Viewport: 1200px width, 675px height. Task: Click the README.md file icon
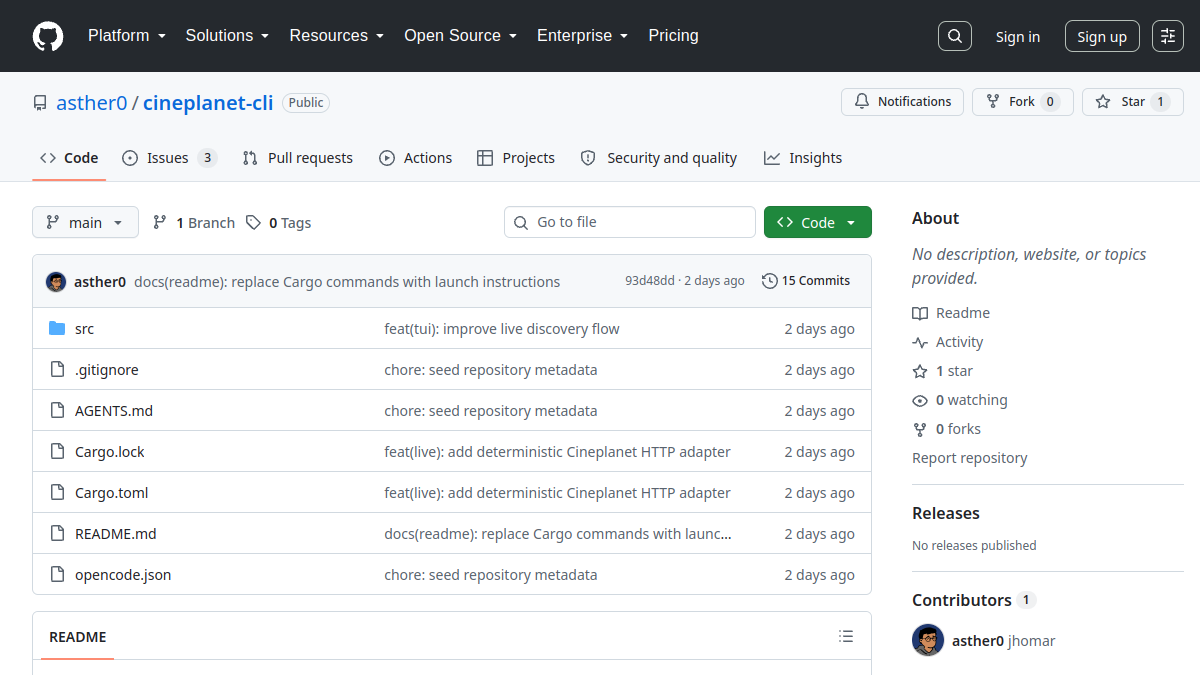point(57,534)
